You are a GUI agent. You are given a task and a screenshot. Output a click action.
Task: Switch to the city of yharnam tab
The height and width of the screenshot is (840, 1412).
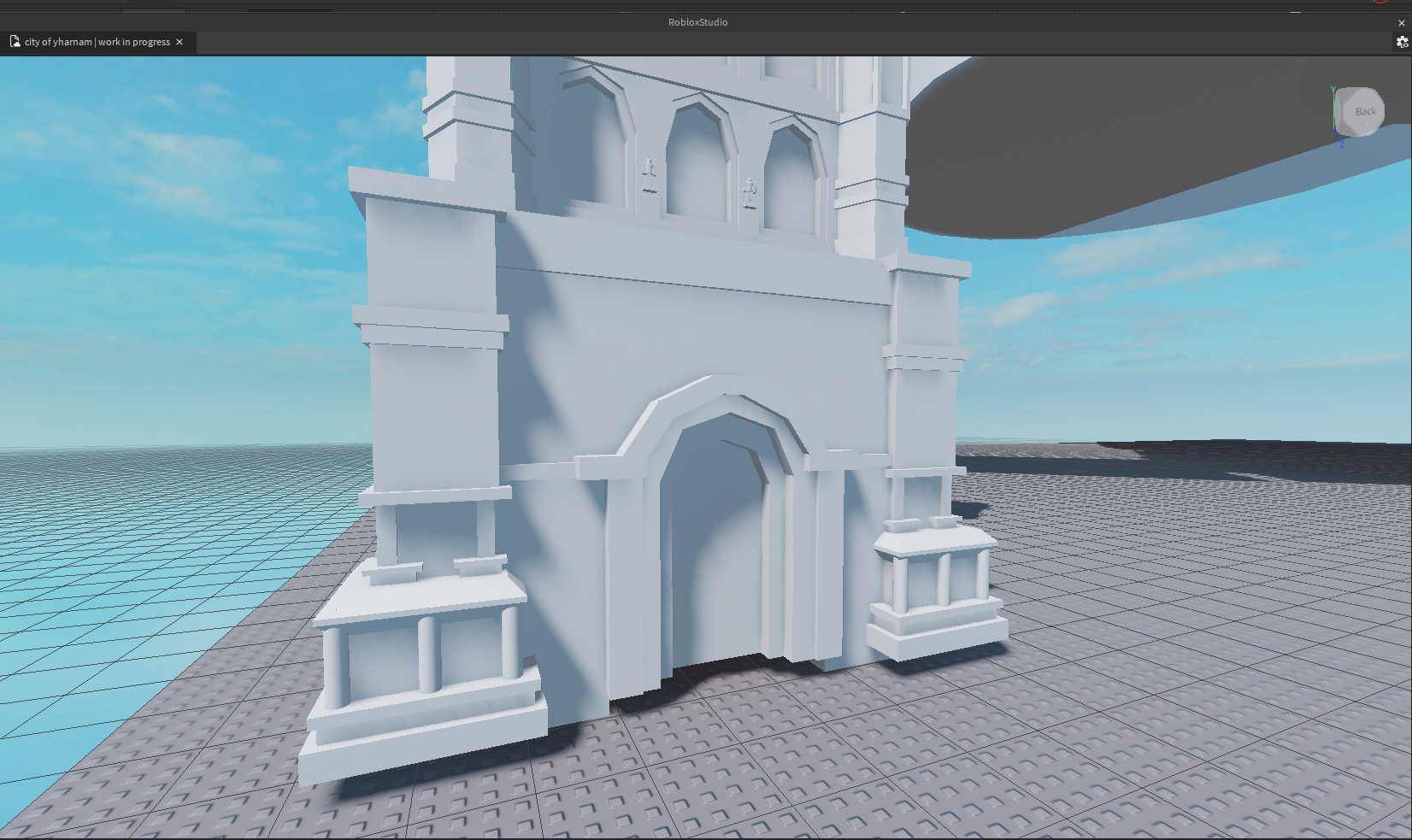97,42
